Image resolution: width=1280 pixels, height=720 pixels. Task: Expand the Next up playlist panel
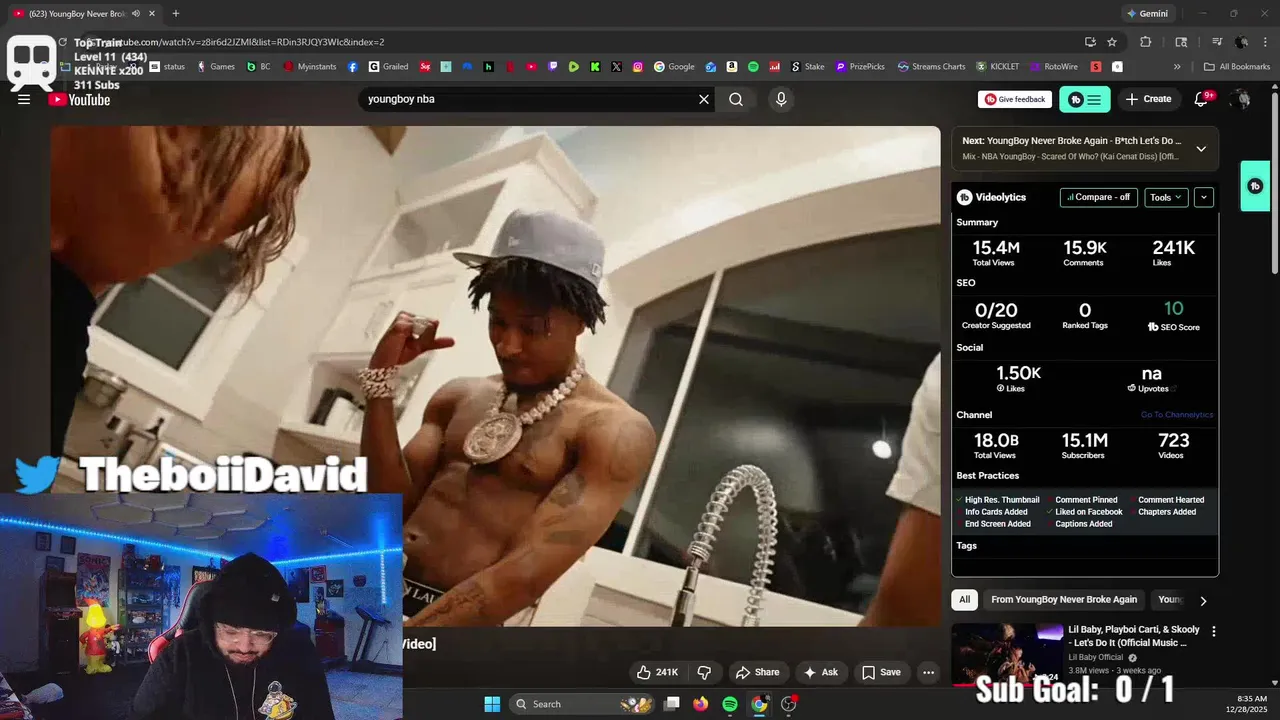[x=1201, y=148]
